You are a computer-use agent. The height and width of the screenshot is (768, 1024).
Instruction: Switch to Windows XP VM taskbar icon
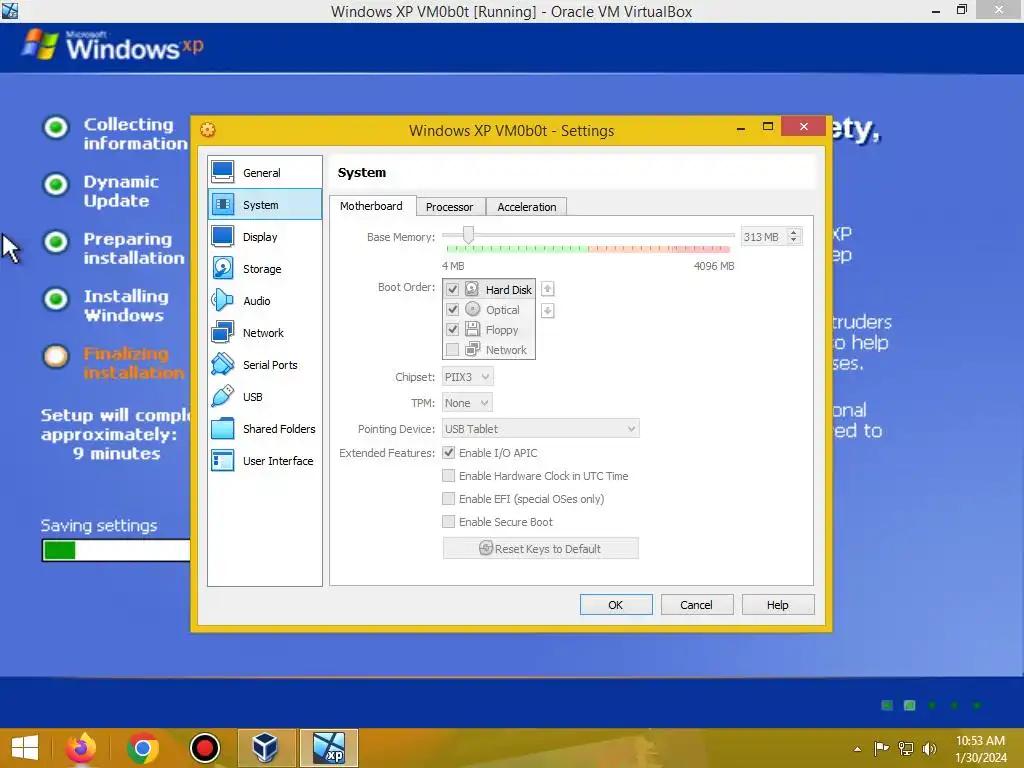click(328, 748)
